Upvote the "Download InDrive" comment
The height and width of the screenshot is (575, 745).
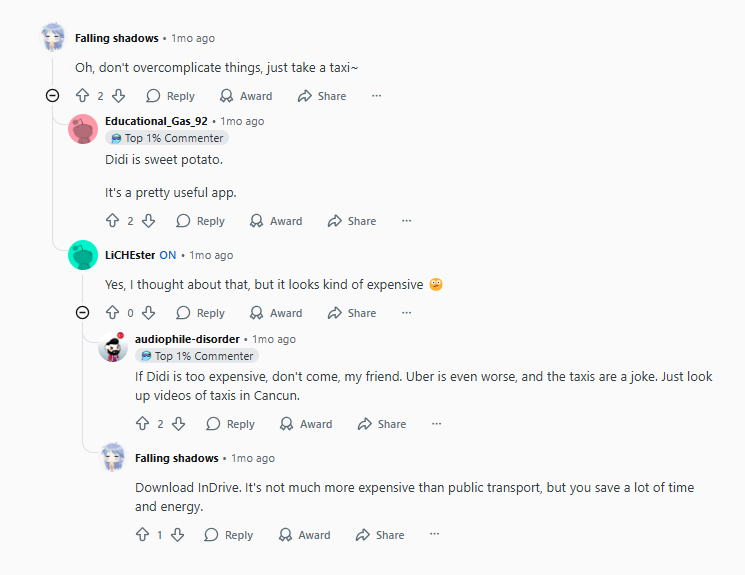click(143, 535)
